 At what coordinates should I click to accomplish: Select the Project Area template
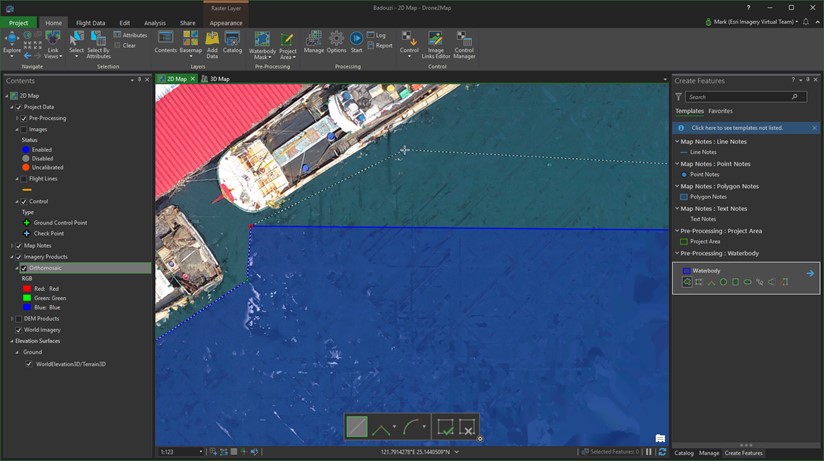[x=705, y=241]
